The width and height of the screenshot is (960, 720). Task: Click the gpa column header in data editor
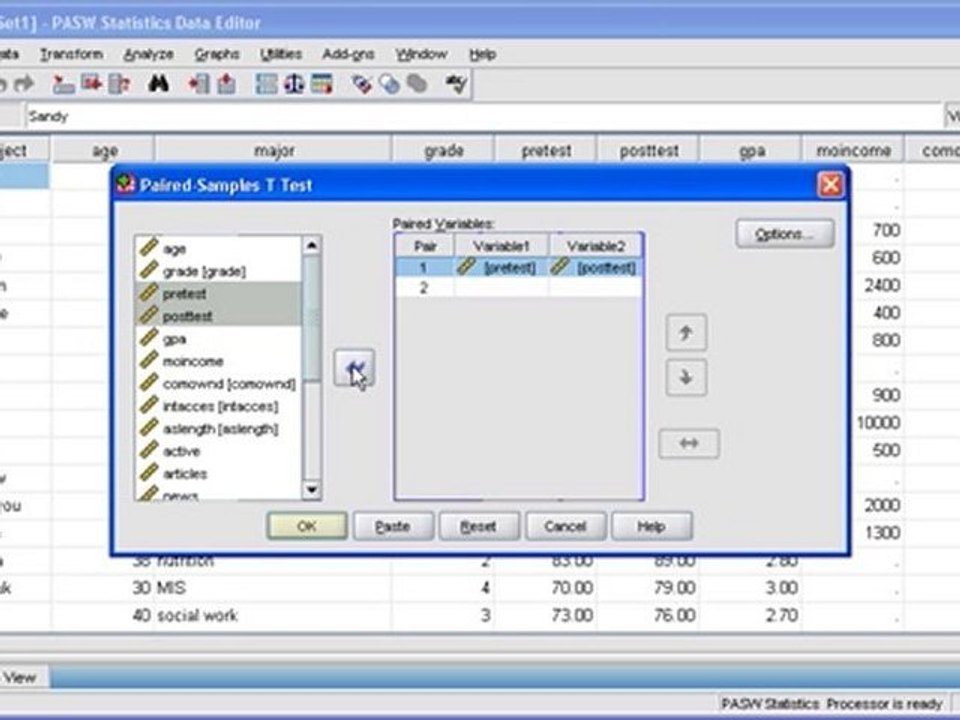click(x=751, y=151)
